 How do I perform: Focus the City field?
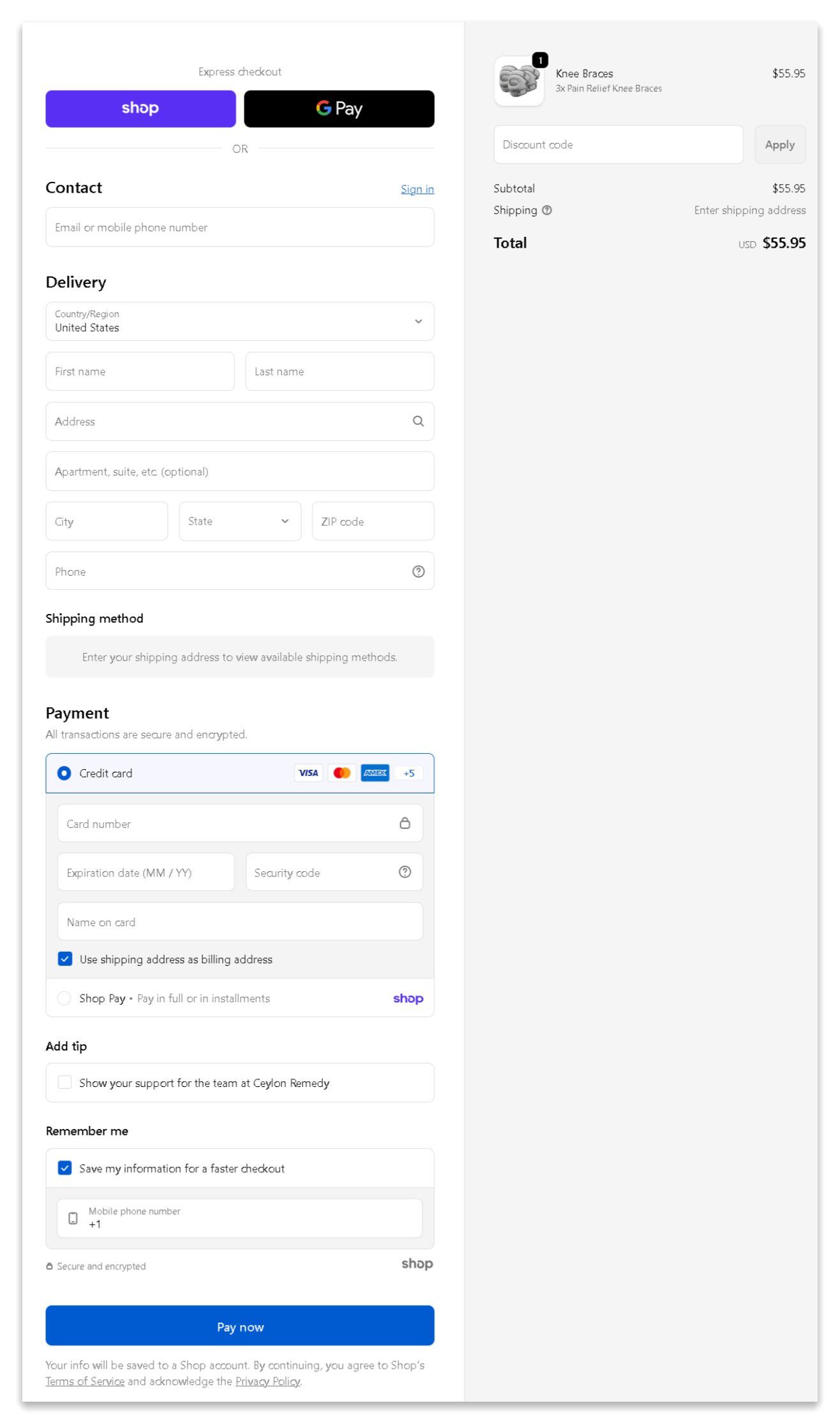click(107, 521)
